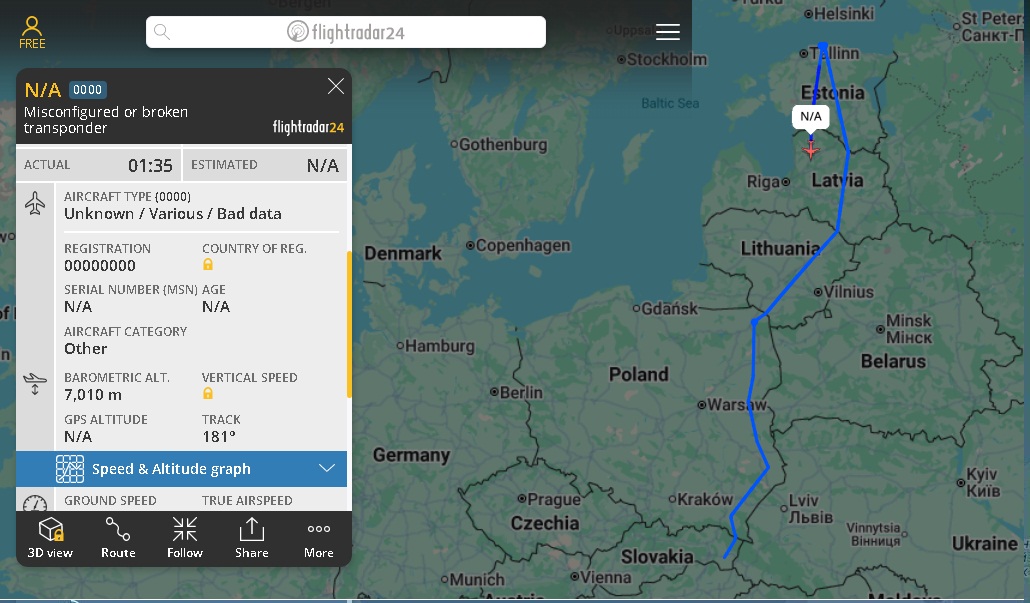Click the search magnifier icon
The image size is (1030, 603).
(x=162, y=32)
